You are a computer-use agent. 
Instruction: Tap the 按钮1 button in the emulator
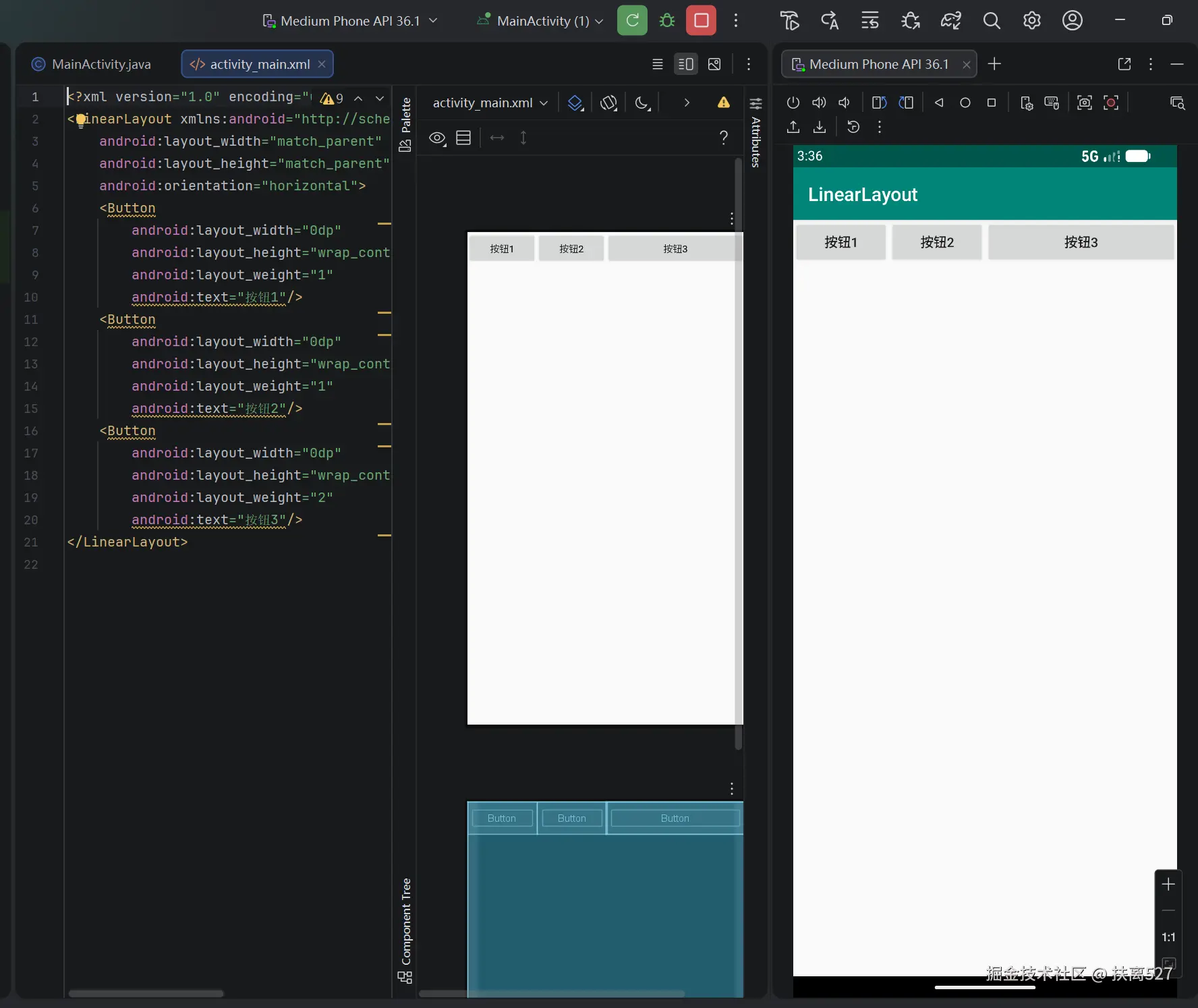pos(840,242)
